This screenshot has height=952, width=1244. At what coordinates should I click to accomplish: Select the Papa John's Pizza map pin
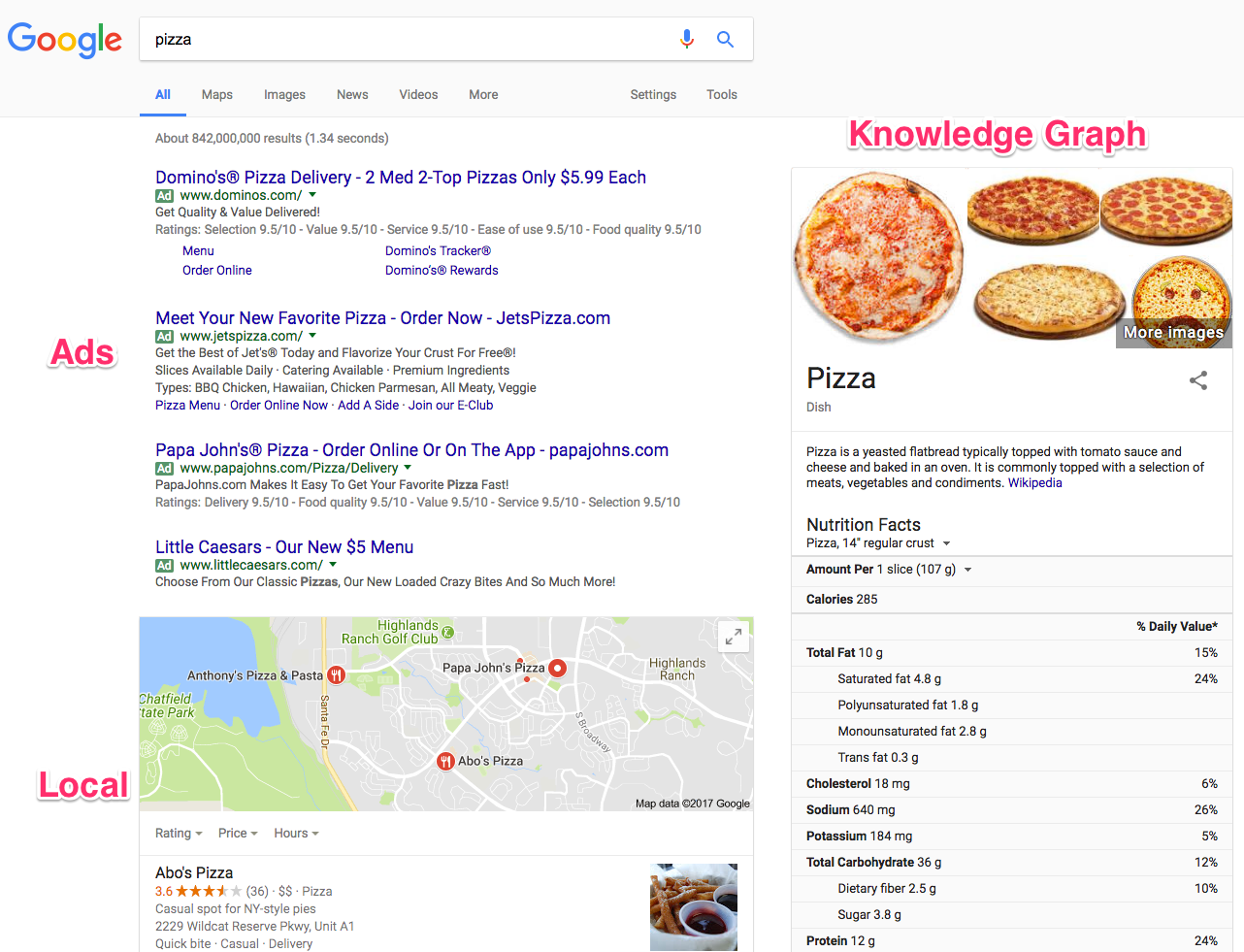click(556, 668)
